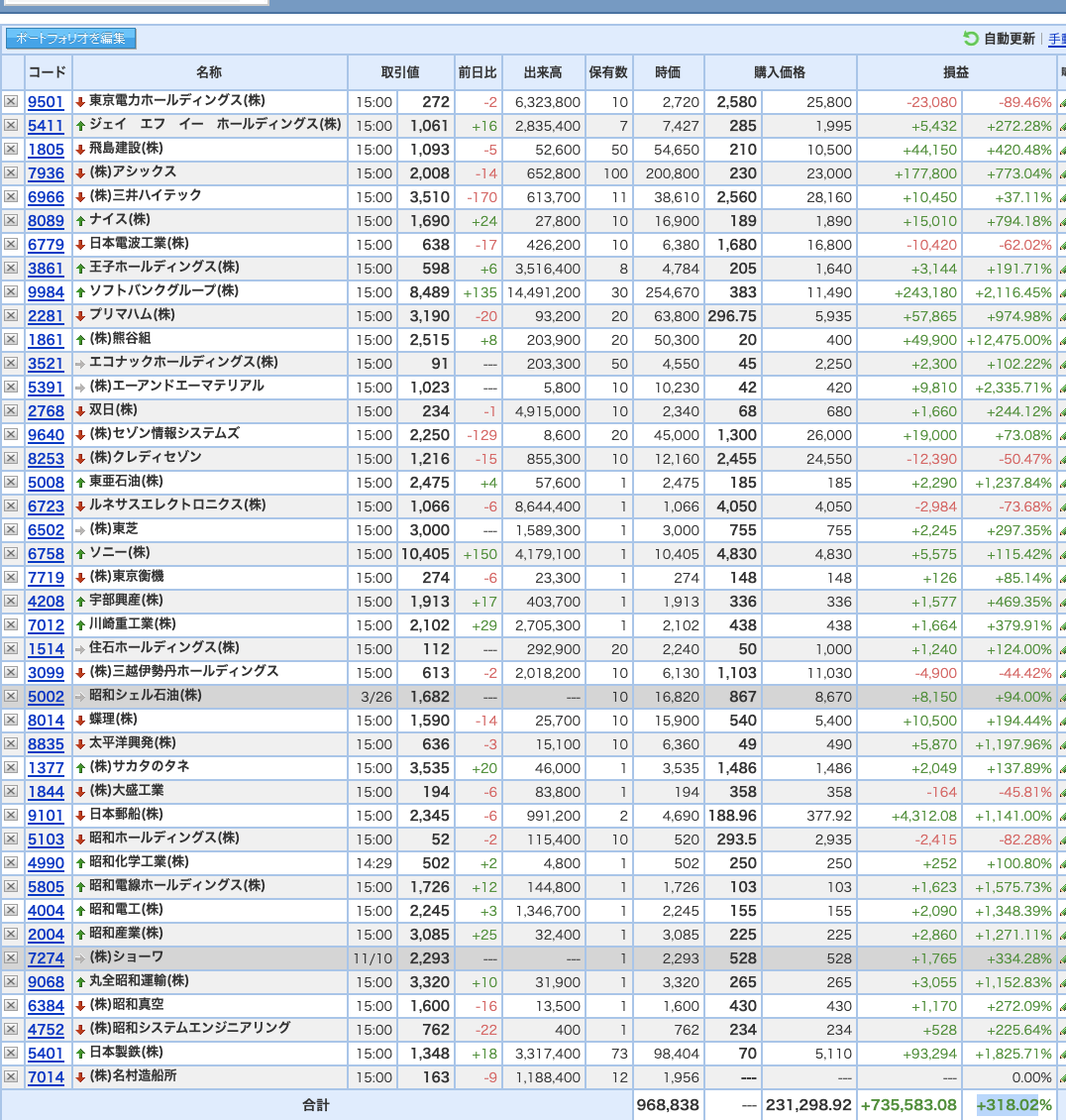Open stock code link 5401
The image size is (1066, 1120).
point(46,1054)
